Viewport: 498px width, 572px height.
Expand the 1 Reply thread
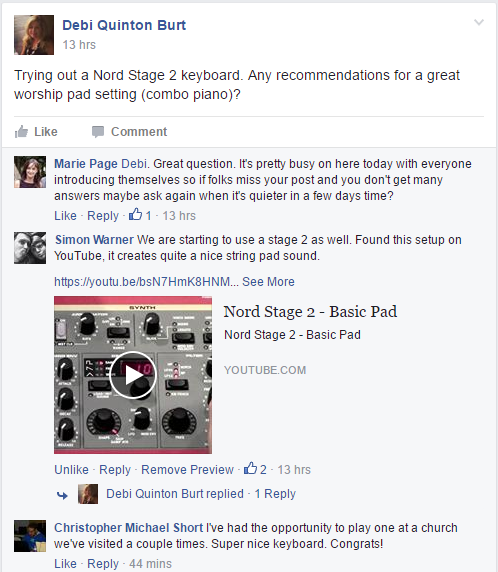(x=275, y=494)
